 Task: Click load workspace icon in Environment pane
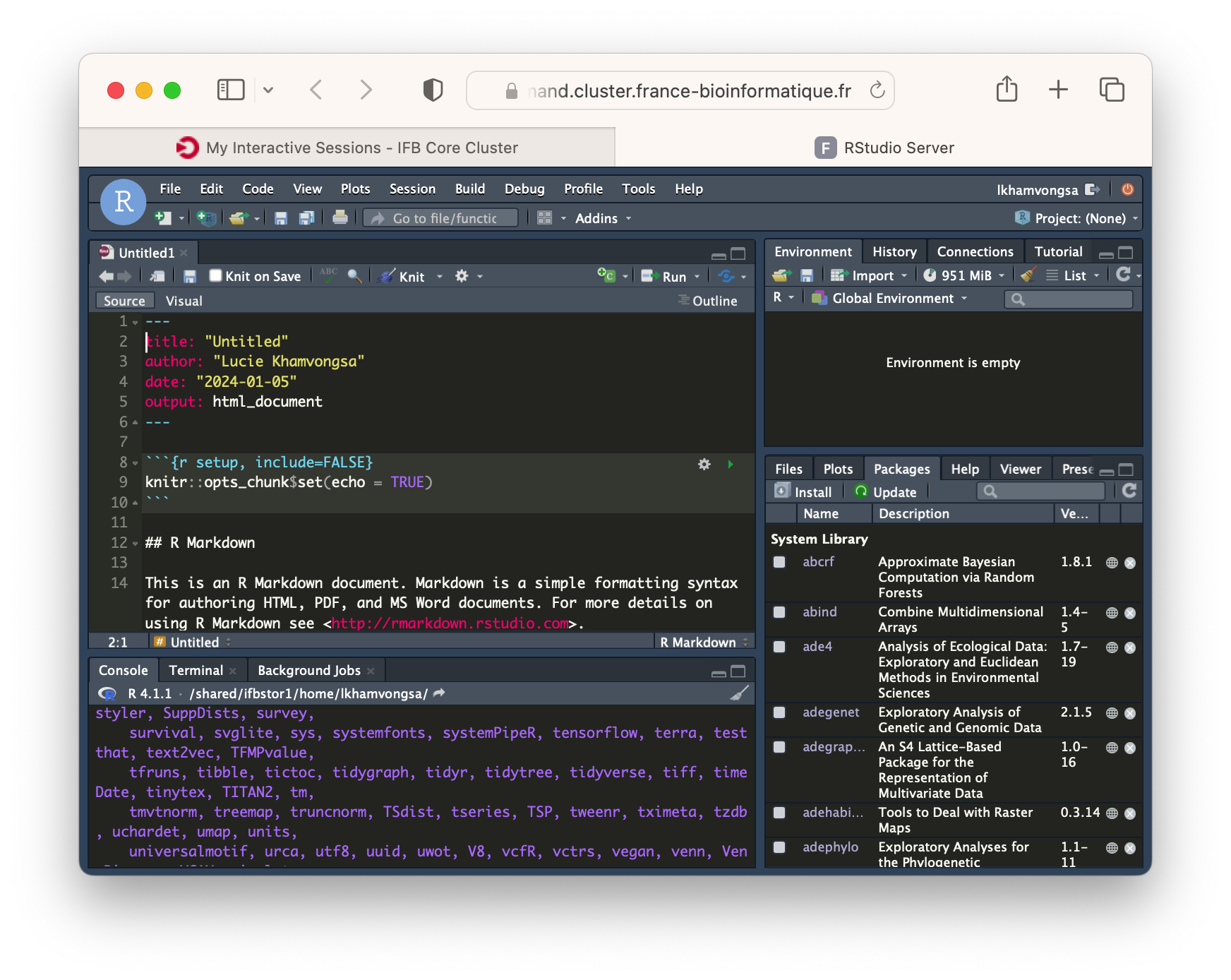pyautogui.click(x=781, y=275)
